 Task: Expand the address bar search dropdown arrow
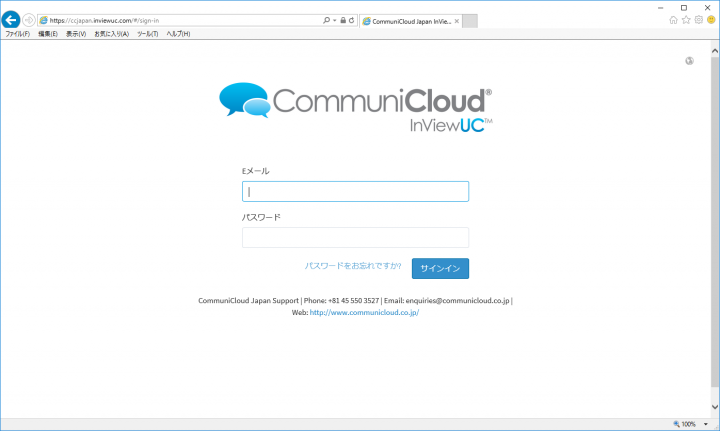334,20
